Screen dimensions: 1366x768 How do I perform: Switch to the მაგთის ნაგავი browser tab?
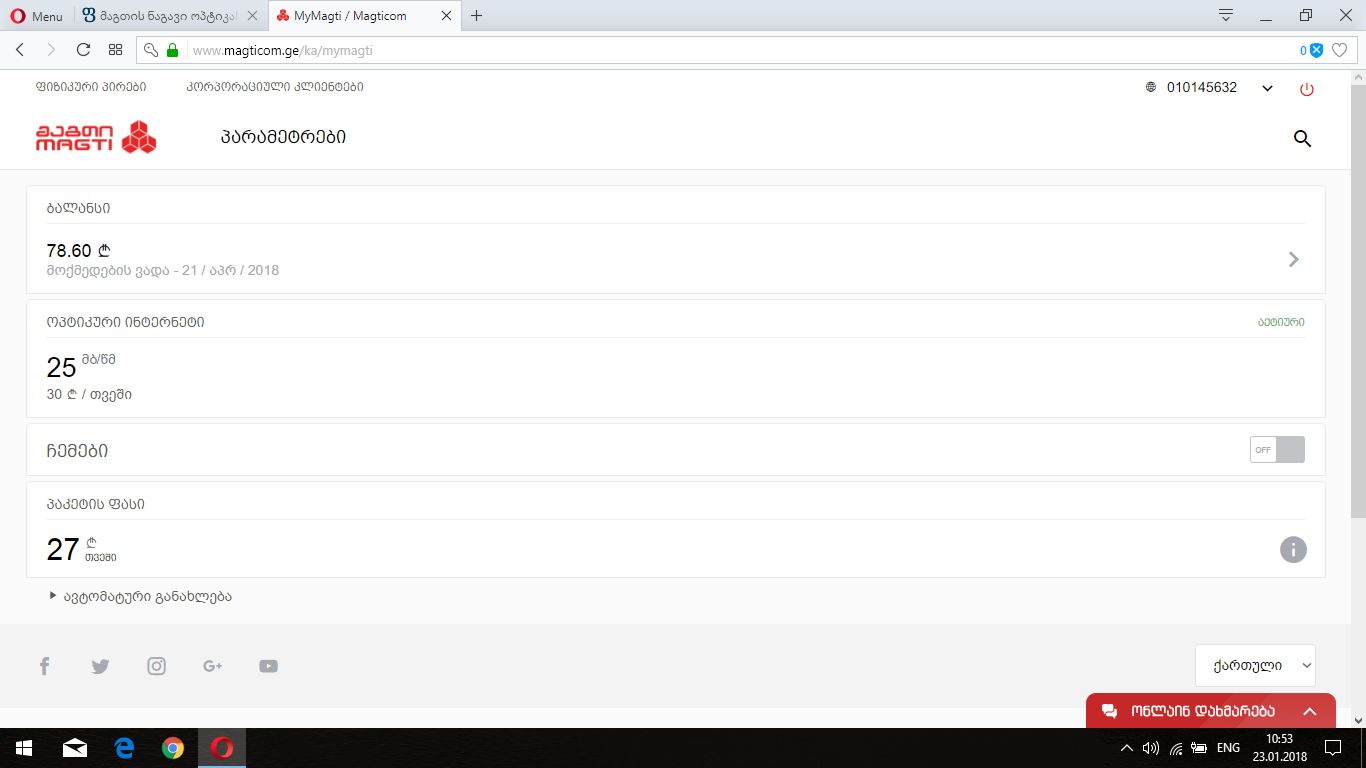tap(170, 16)
